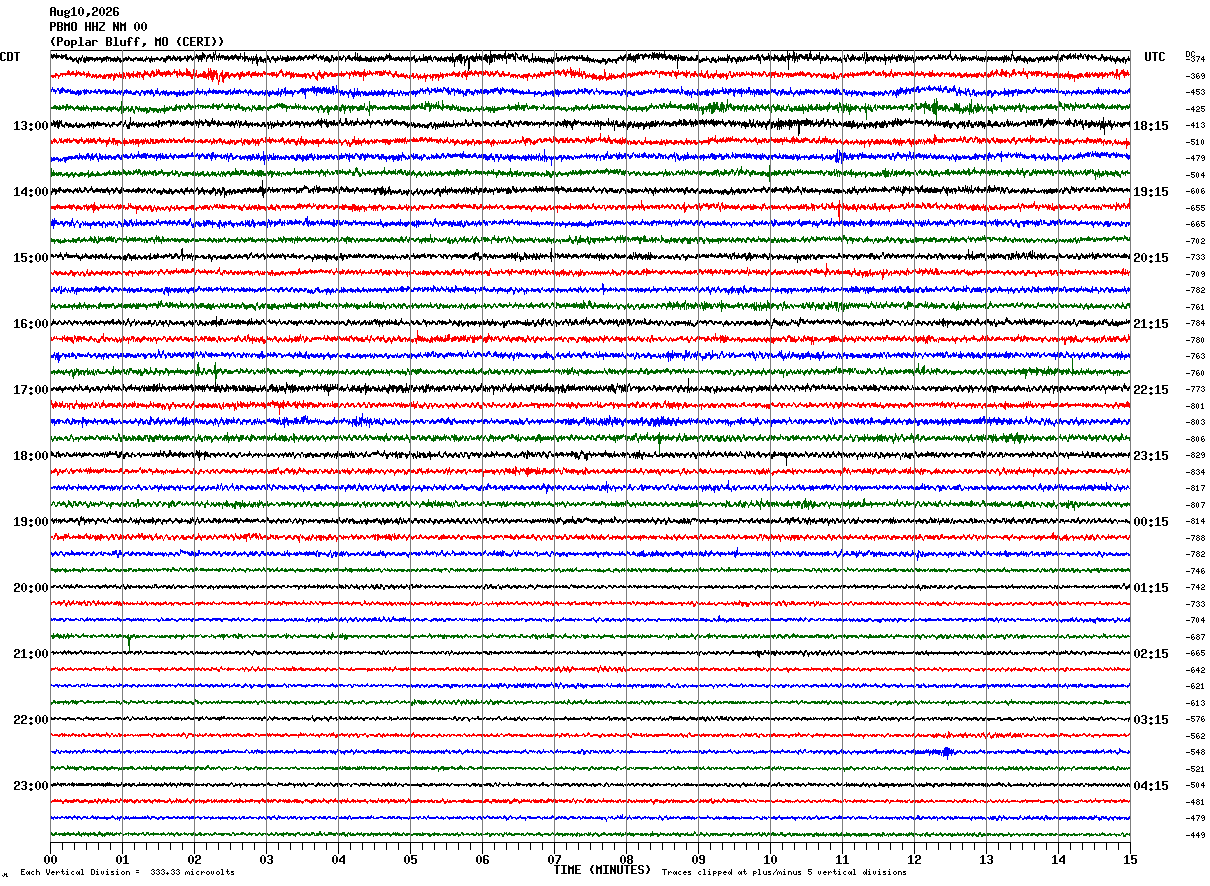Select the DC offset value -687
The image size is (1210, 886).
coord(1195,637)
